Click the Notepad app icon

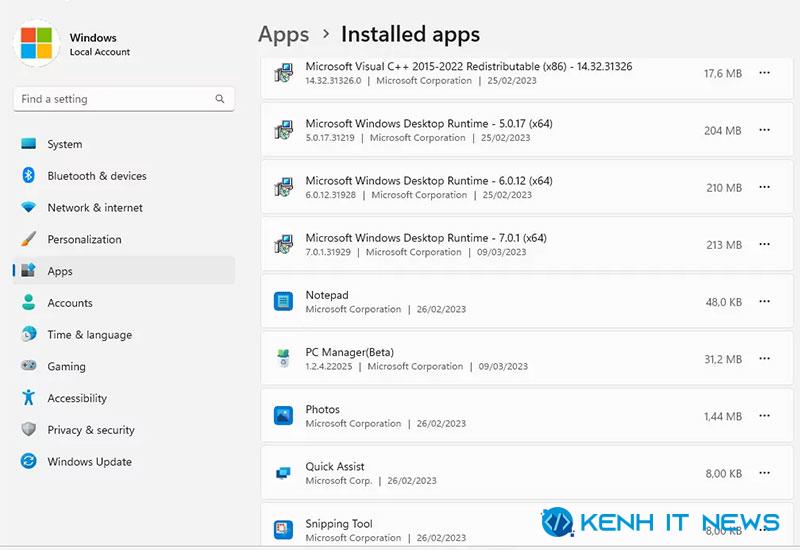click(283, 302)
